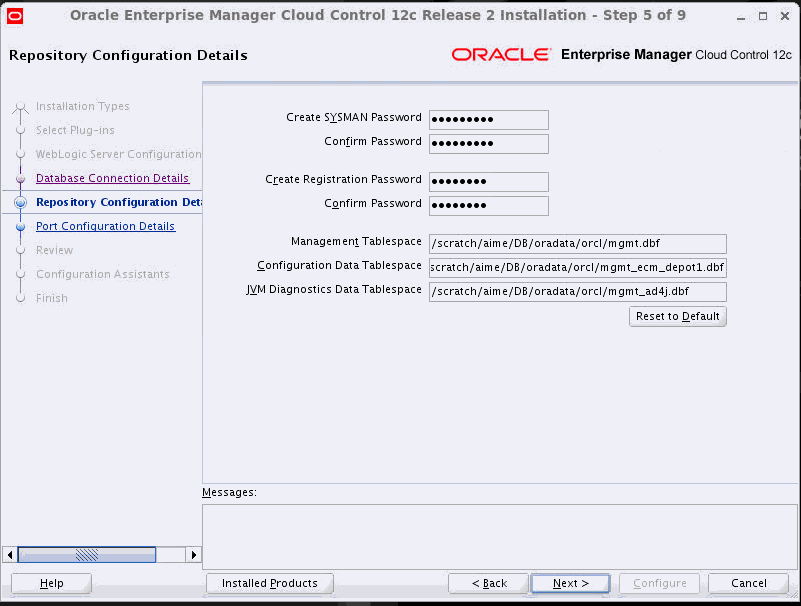The width and height of the screenshot is (801, 606).
Task: Click the WebLogic Server Configuration step label
Action: point(119,154)
